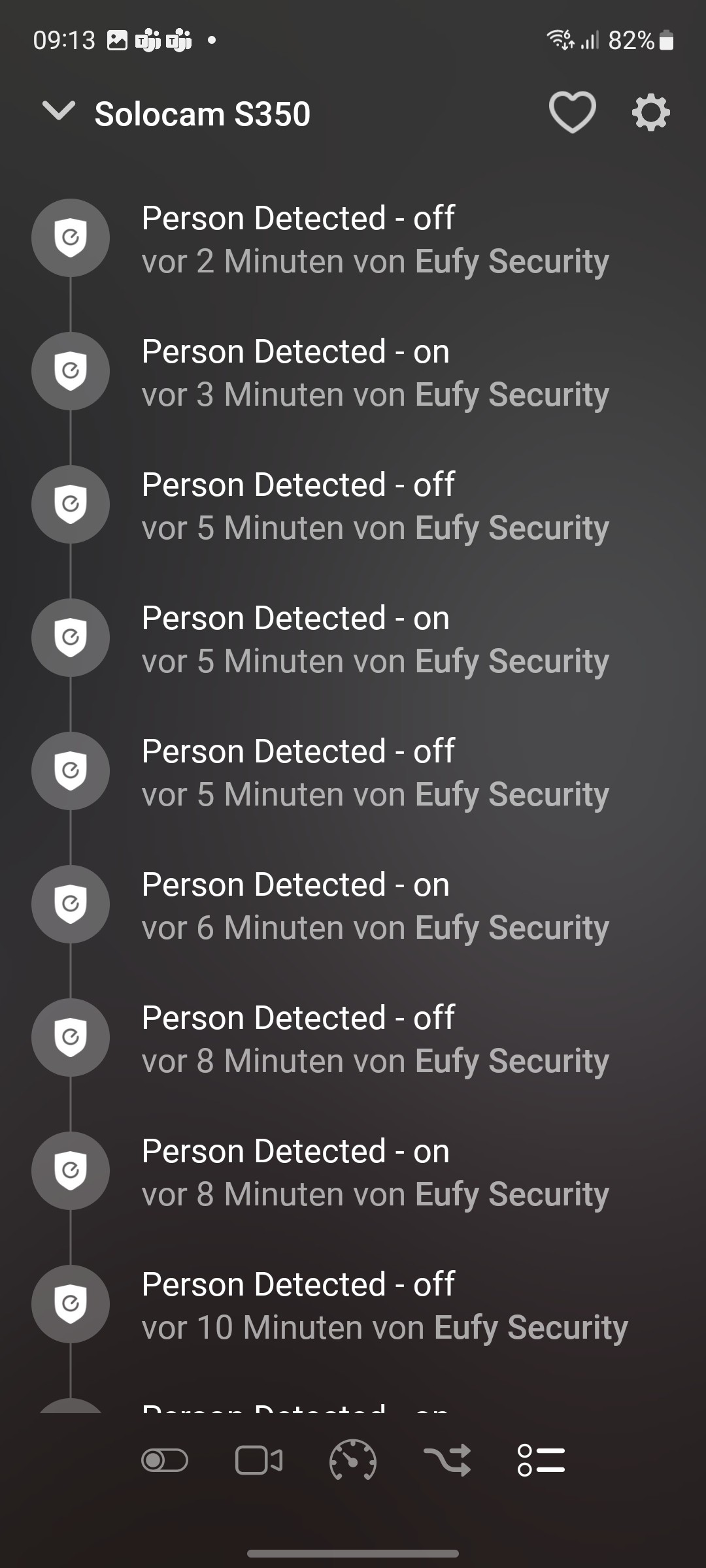Tap the Eufy Security link in the 3-minutes-ago entry
Screen dimensions: 706x1568
(x=512, y=395)
